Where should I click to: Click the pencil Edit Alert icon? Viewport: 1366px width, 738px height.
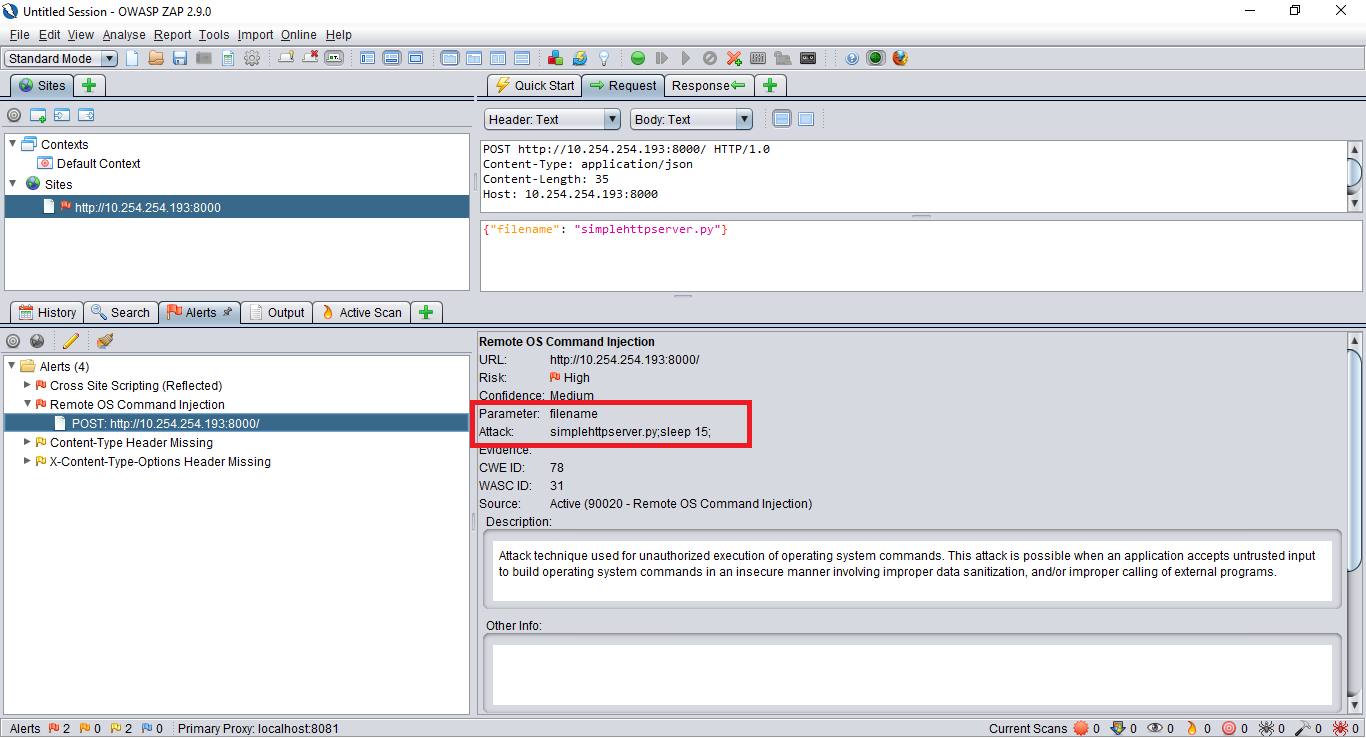click(71, 341)
